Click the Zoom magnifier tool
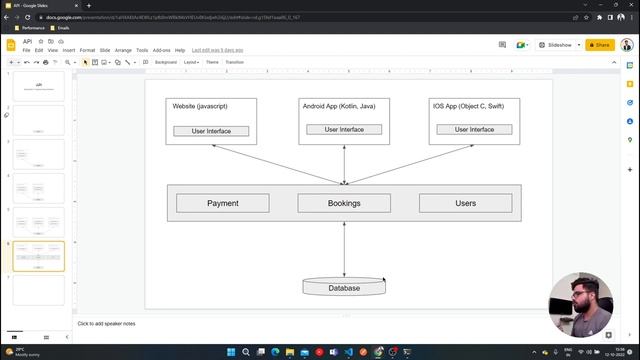 click(x=67, y=62)
